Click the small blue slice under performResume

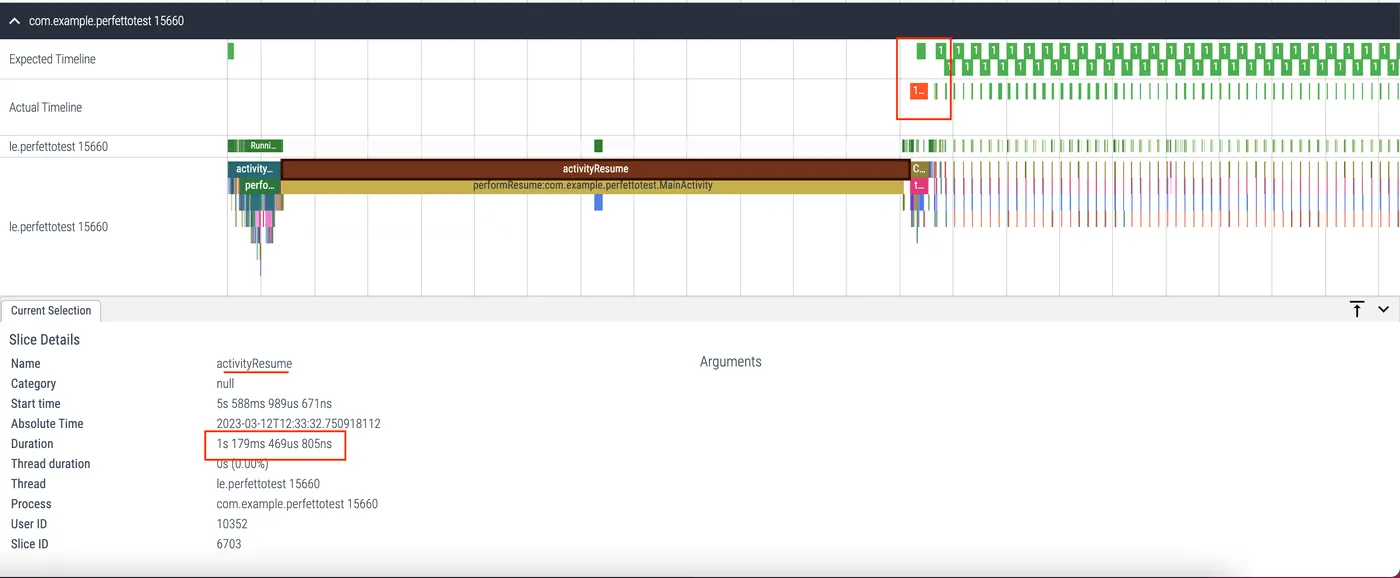(x=598, y=202)
